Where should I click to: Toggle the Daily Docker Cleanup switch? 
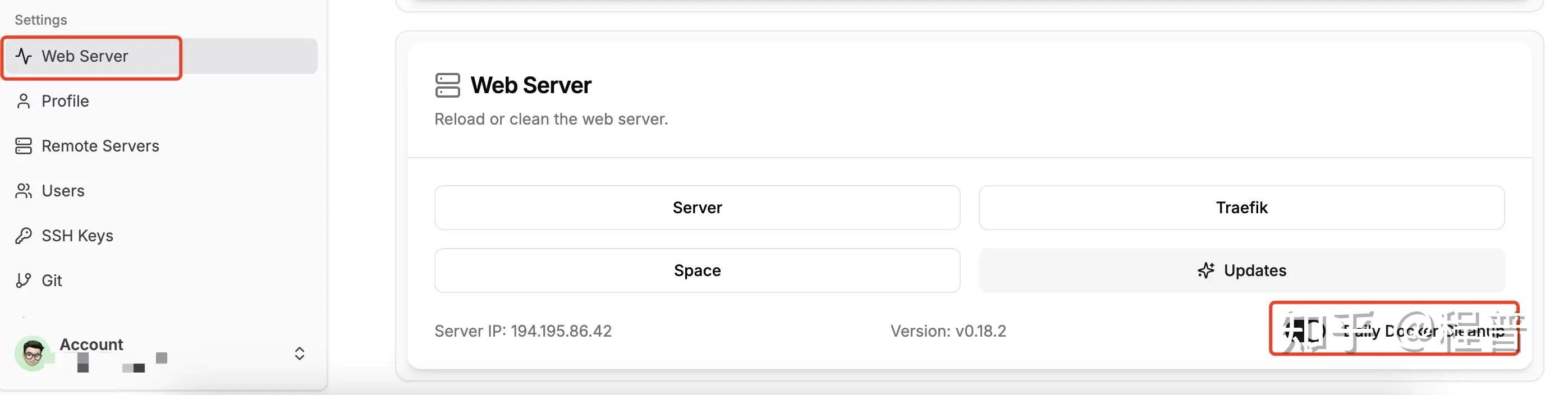1306,331
